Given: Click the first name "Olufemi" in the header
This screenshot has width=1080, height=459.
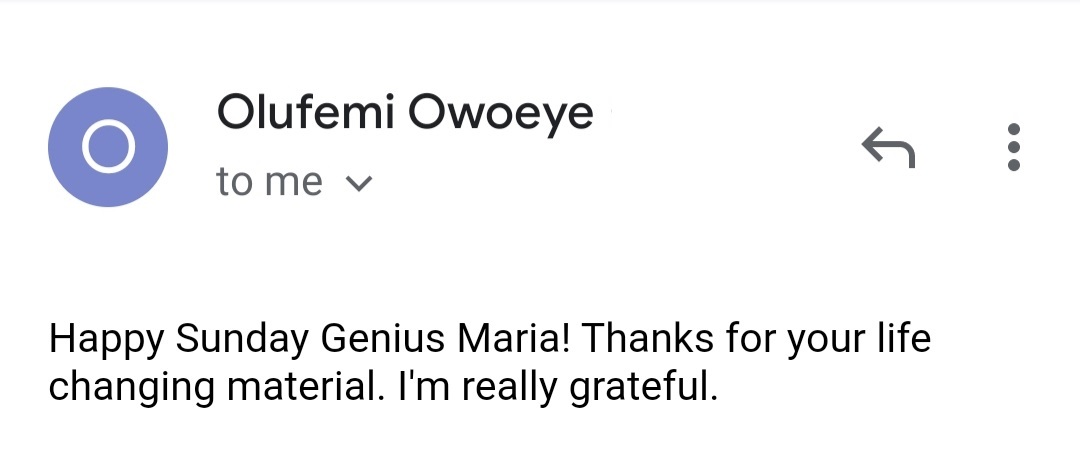Looking at the screenshot, I should (306, 113).
